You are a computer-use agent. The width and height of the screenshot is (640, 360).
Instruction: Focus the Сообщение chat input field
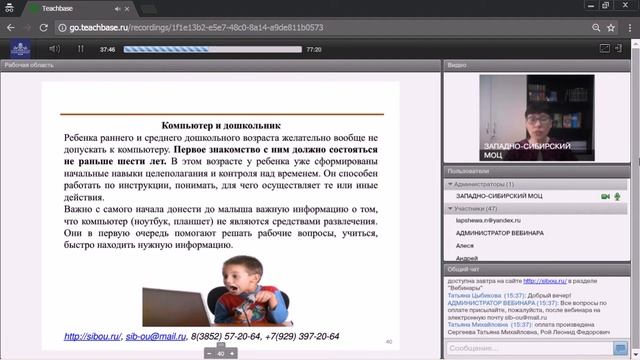click(529, 348)
